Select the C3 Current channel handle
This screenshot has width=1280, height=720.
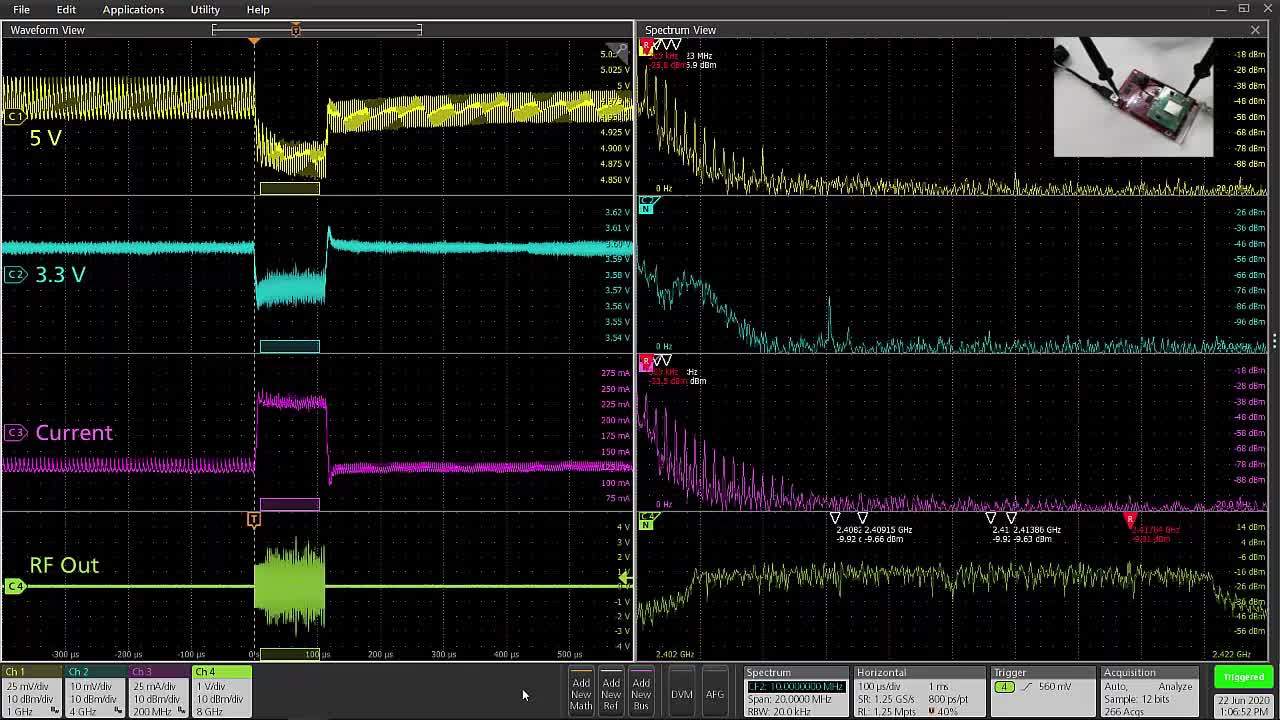[14, 433]
